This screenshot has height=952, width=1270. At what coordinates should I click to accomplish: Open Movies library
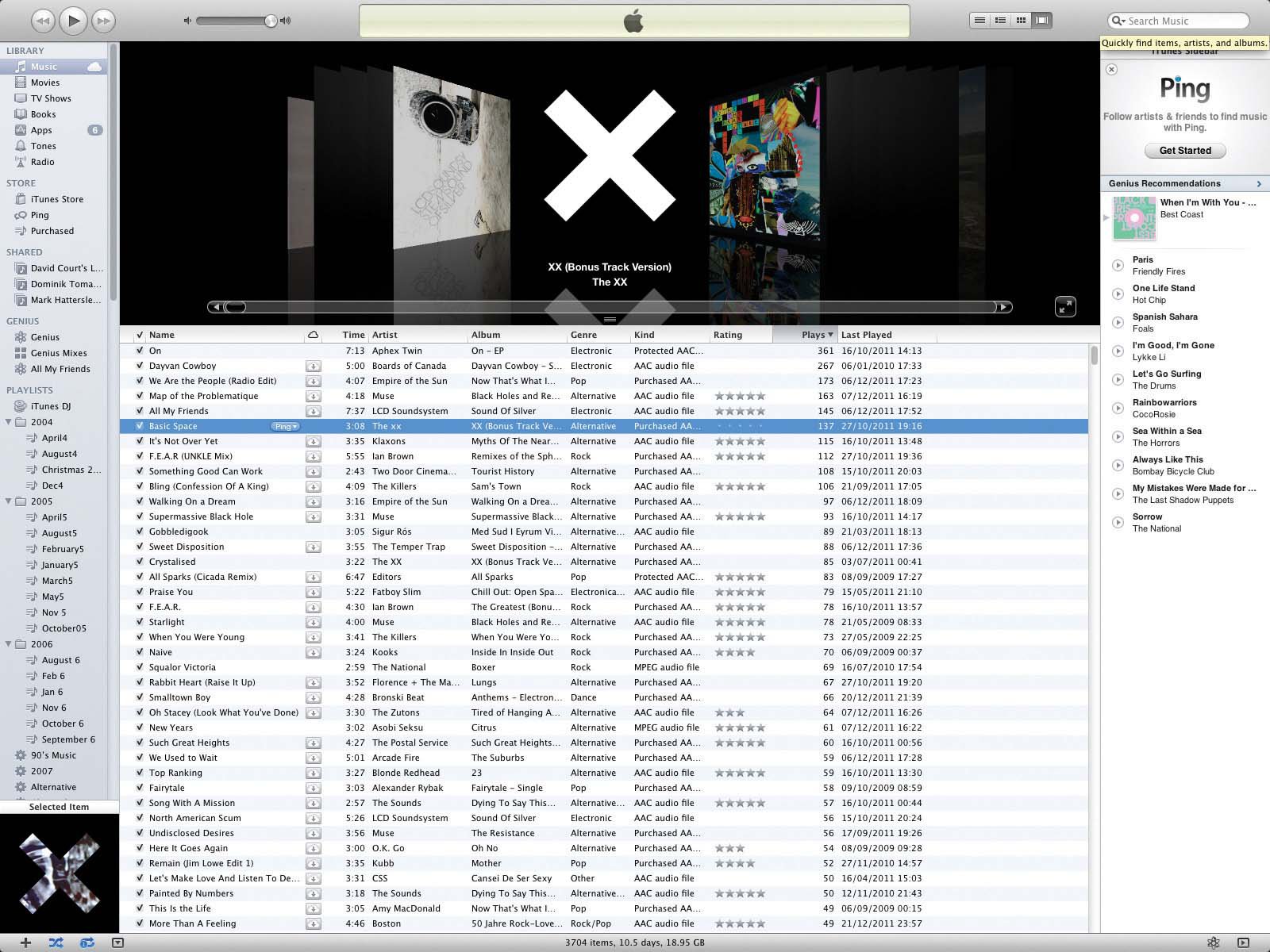click(45, 83)
